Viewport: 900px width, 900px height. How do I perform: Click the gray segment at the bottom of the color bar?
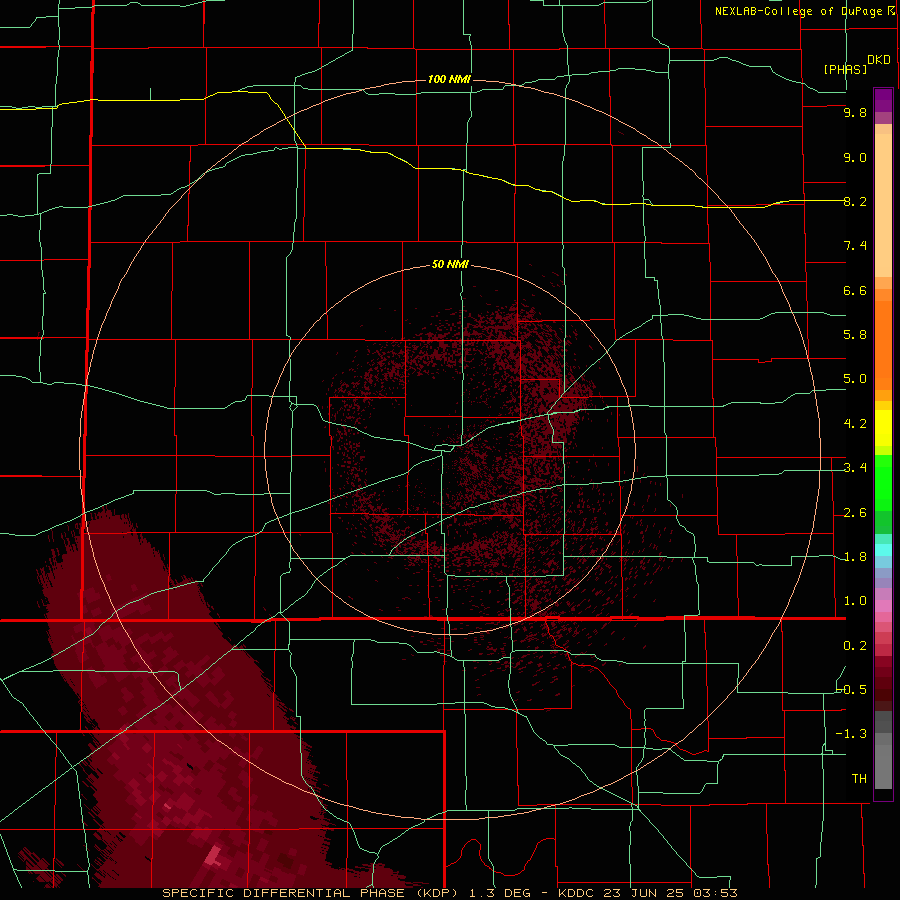883,766
